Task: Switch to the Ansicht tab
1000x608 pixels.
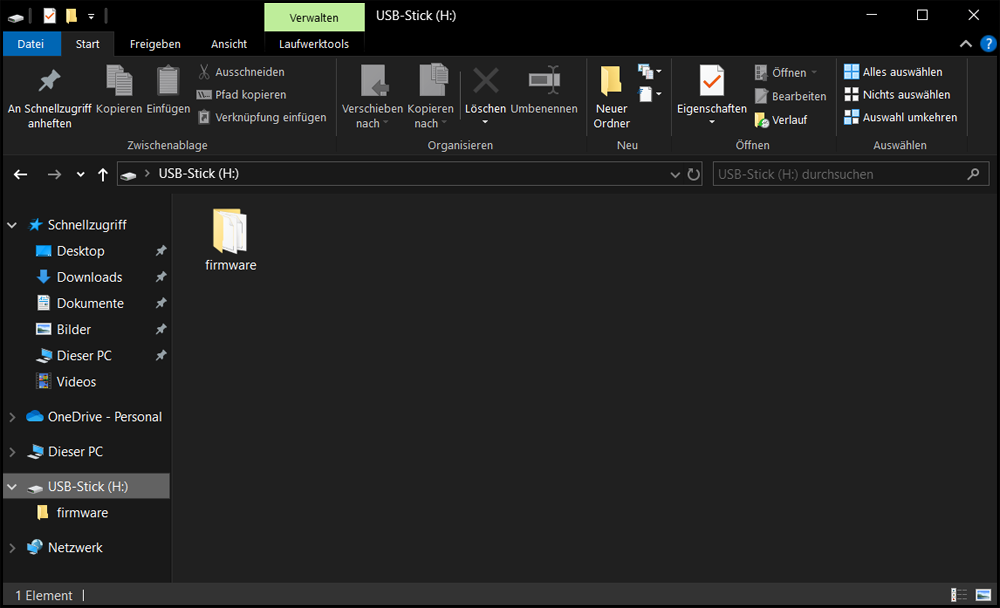Action: pos(229,44)
